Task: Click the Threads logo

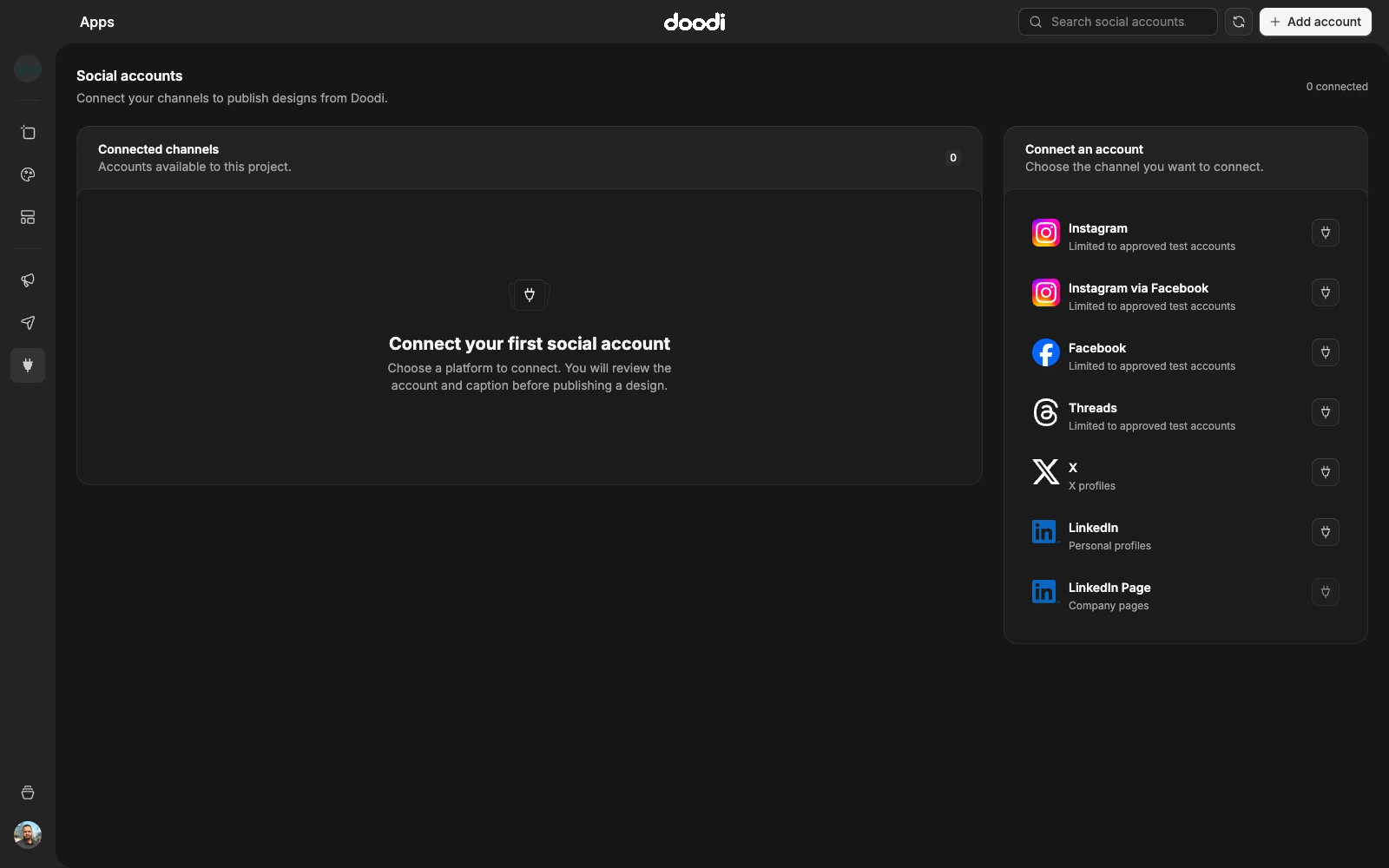Action: [x=1046, y=412]
